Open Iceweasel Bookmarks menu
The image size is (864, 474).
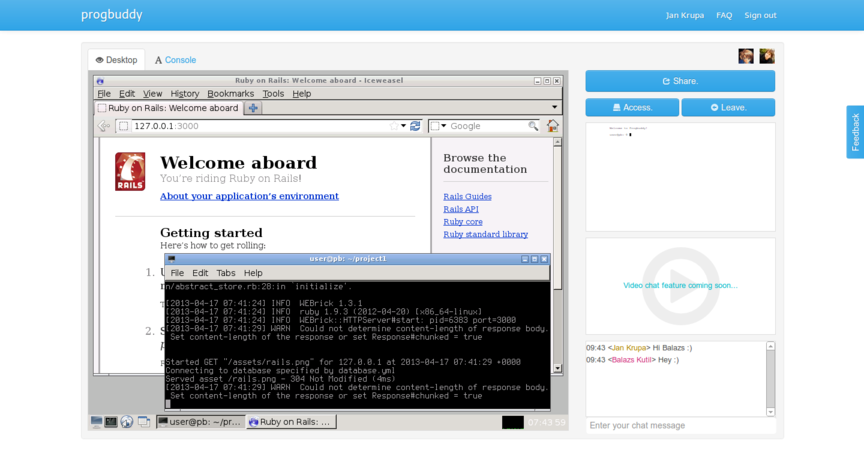point(230,94)
